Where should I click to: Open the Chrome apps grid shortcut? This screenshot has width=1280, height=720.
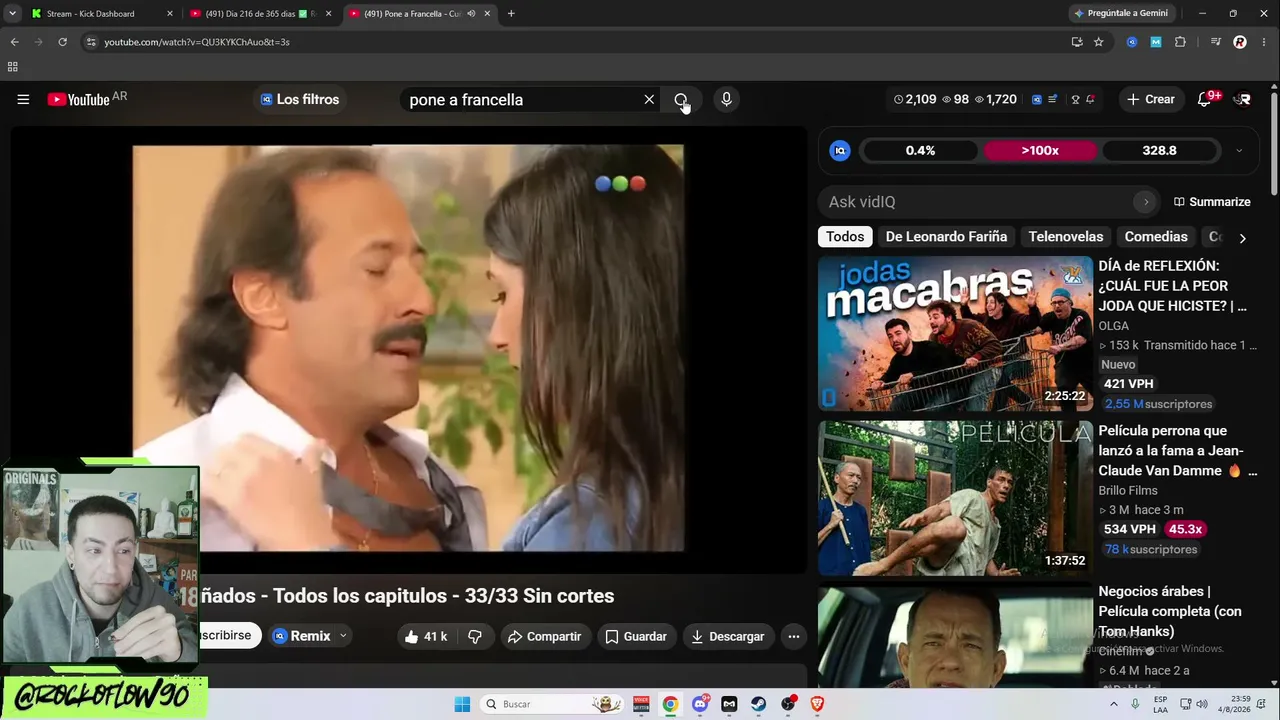[12, 67]
